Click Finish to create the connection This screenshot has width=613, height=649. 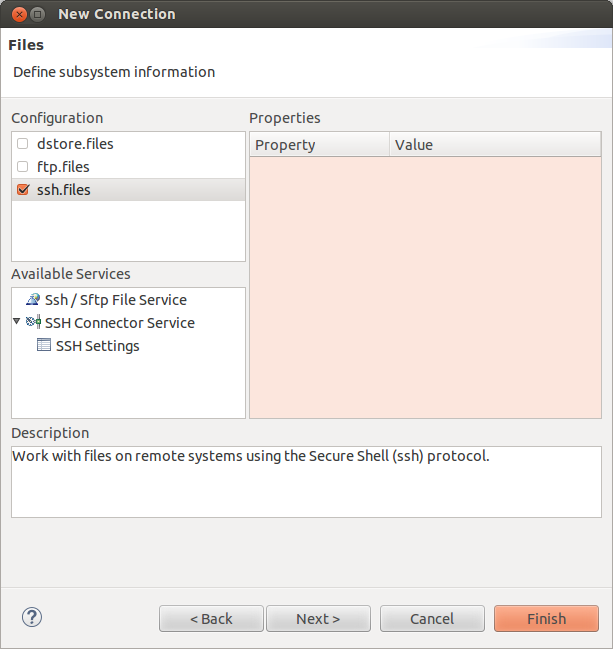[546, 618]
